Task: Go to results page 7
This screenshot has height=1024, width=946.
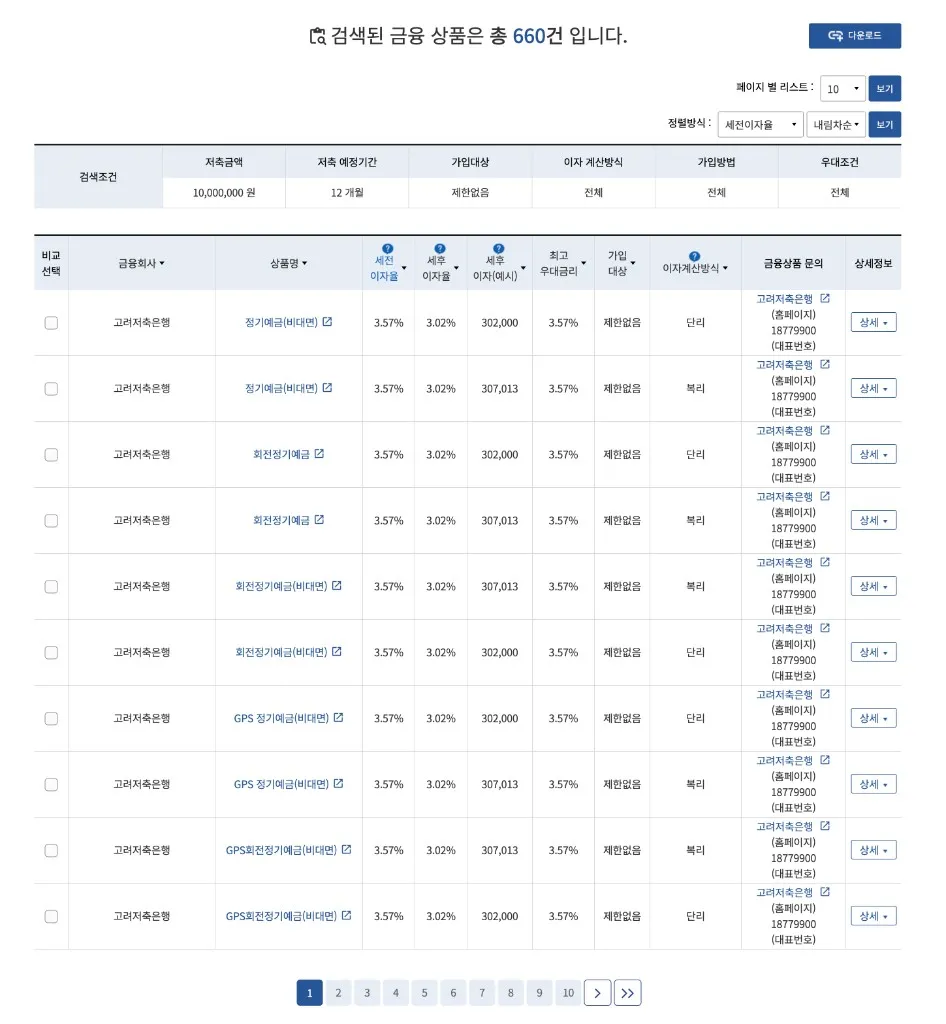Action: point(482,993)
